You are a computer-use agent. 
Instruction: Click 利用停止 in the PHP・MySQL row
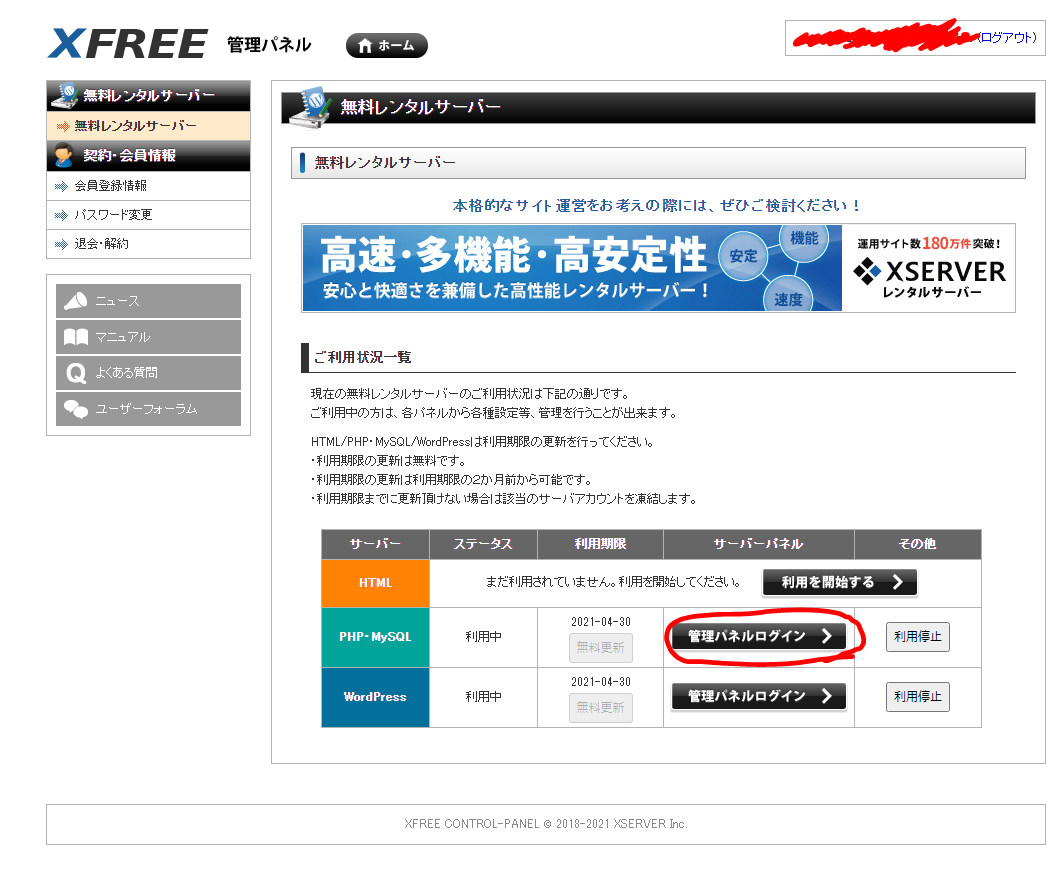pyautogui.click(x=917, y=637)
